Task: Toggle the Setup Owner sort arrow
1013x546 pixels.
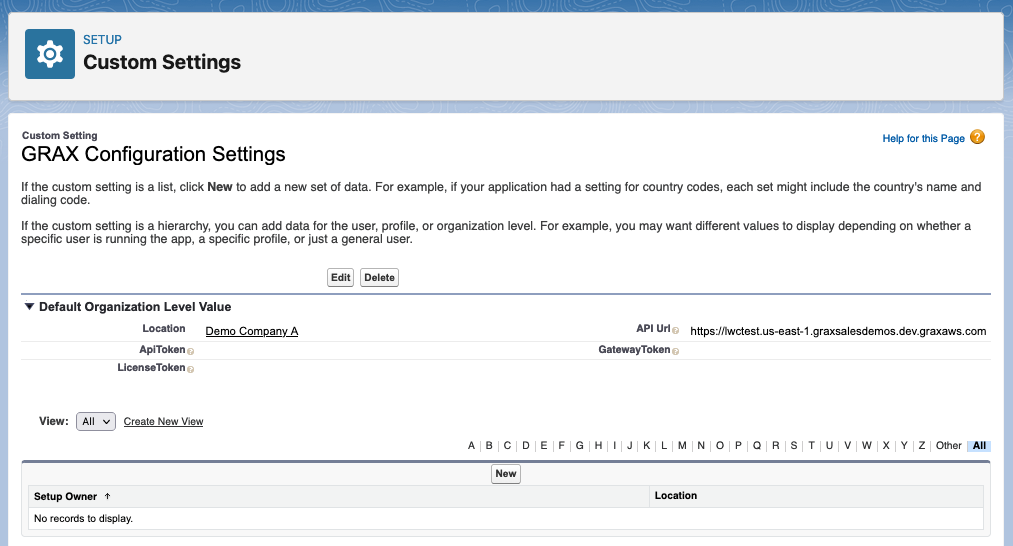Action: point(107,496)
